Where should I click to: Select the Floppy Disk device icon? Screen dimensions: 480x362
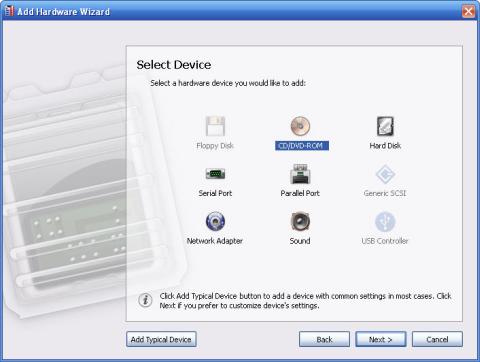(x=215, y=126)
